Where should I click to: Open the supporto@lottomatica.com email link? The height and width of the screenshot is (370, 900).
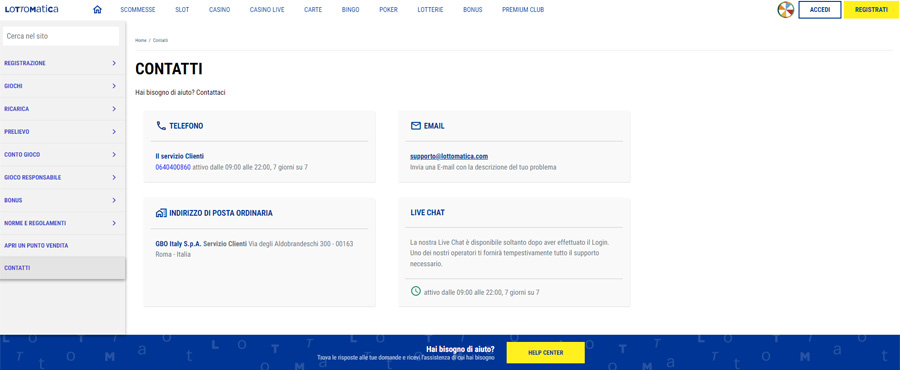(449, 156)
